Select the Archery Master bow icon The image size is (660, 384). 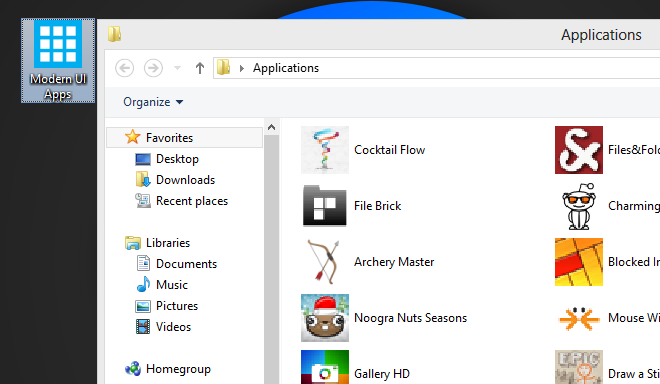(324, 262)
